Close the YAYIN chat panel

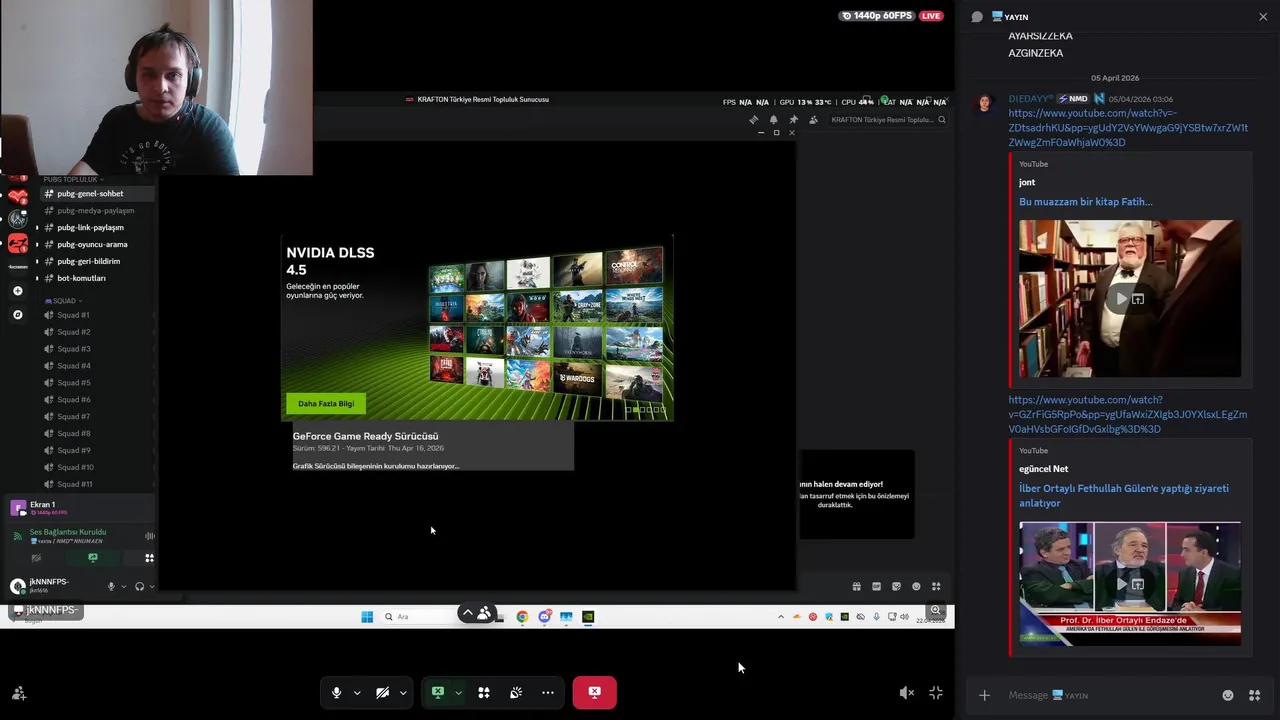[x=1263, y=17]
